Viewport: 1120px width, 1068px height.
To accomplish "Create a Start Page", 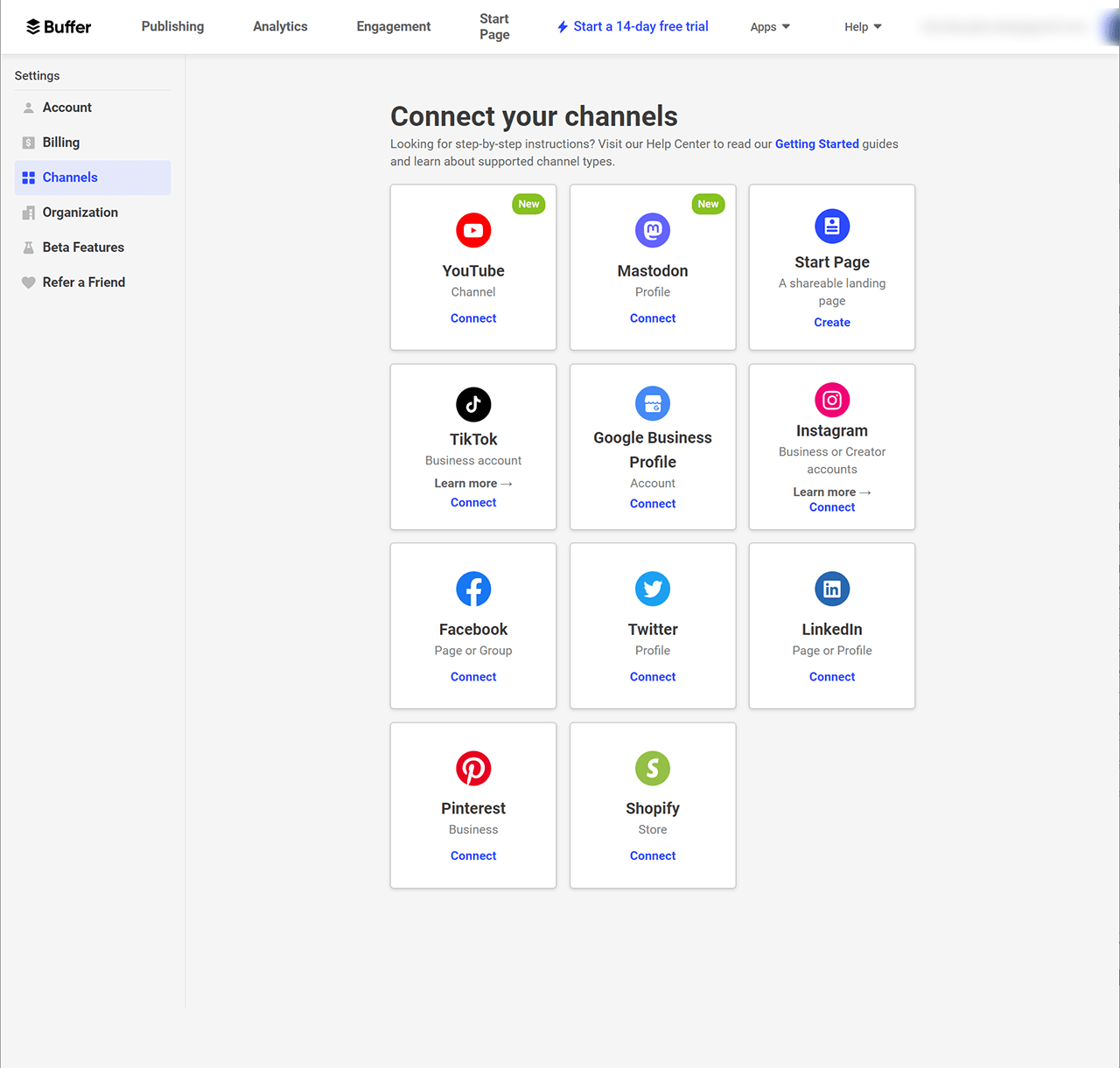I will [832, 322].
